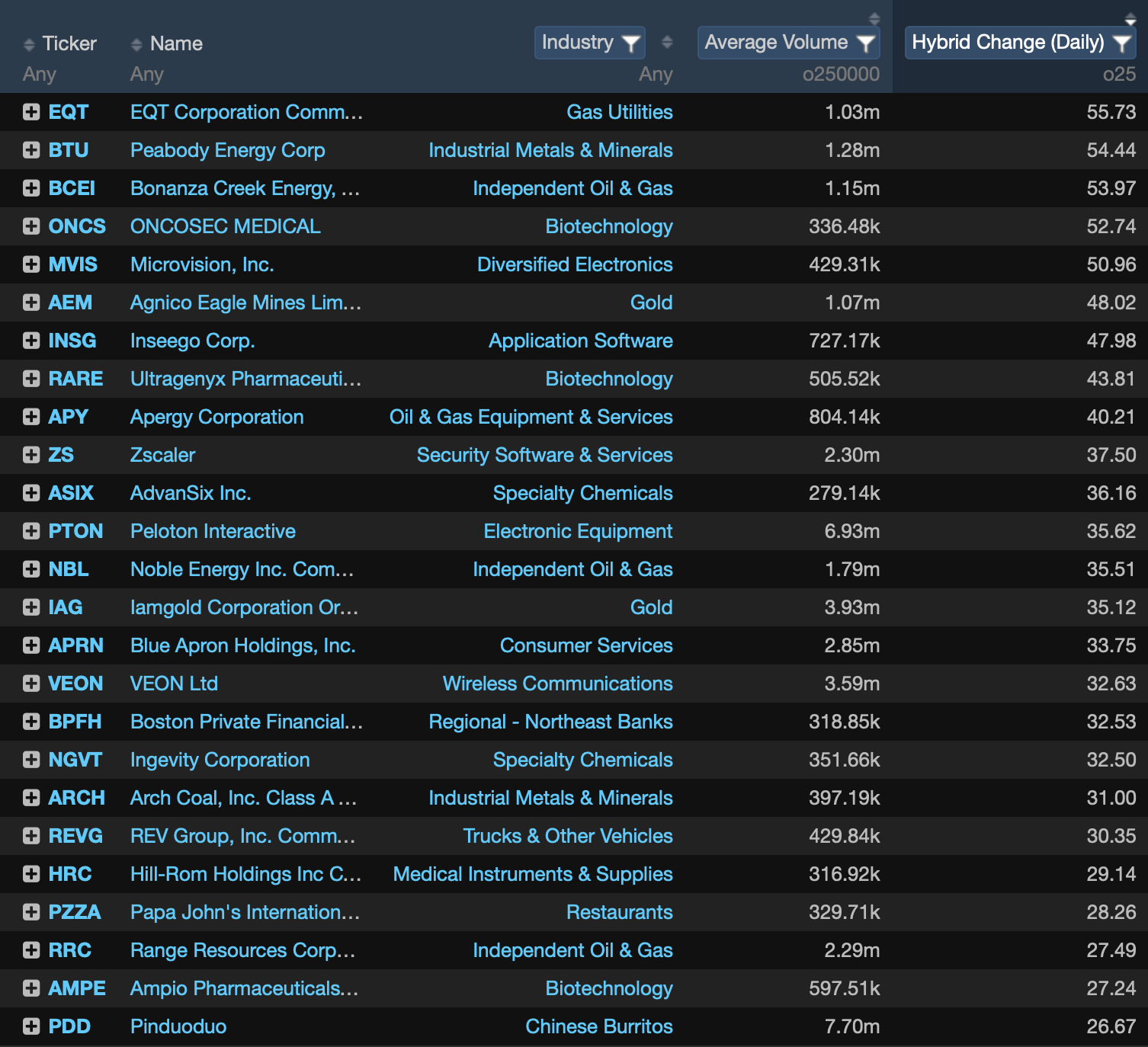Screen dimensions: 1148x1047
Task: Click sort arrows above Average Volume
Action: (875, 18)
